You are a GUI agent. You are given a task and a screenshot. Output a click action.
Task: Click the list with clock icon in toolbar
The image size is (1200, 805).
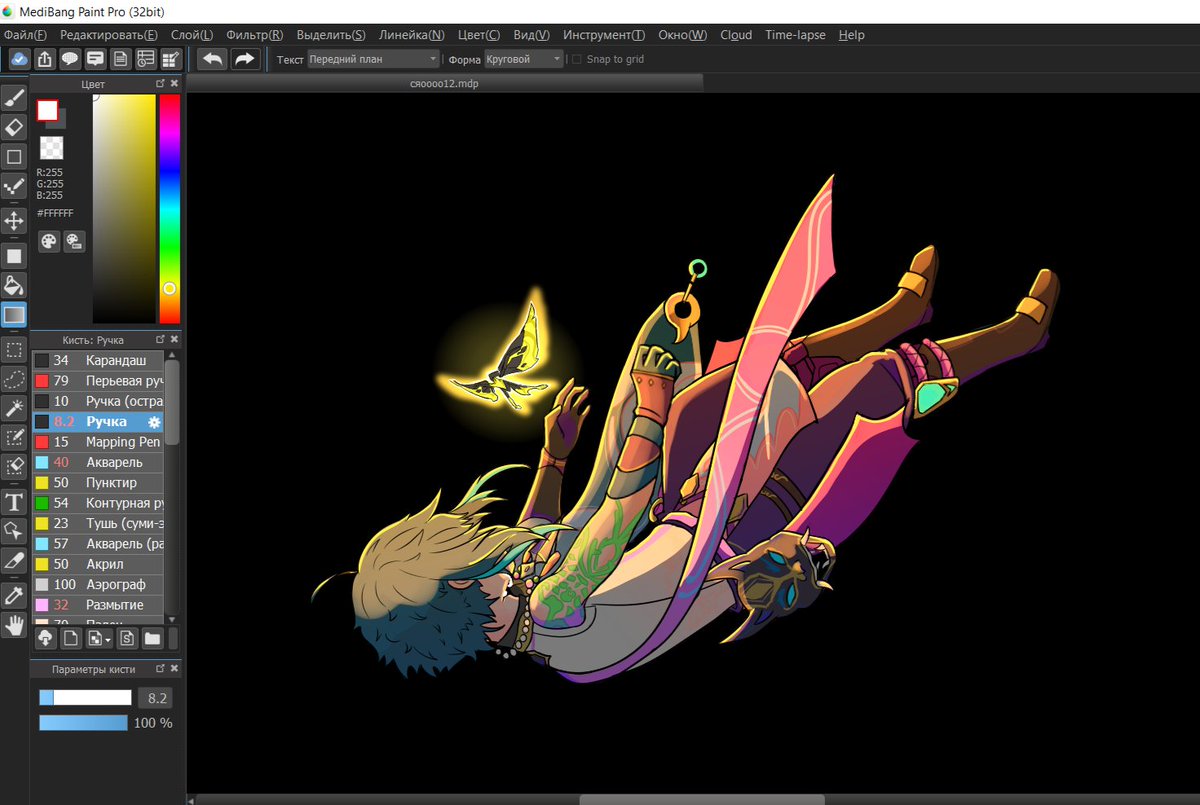[x=146, y=59]
